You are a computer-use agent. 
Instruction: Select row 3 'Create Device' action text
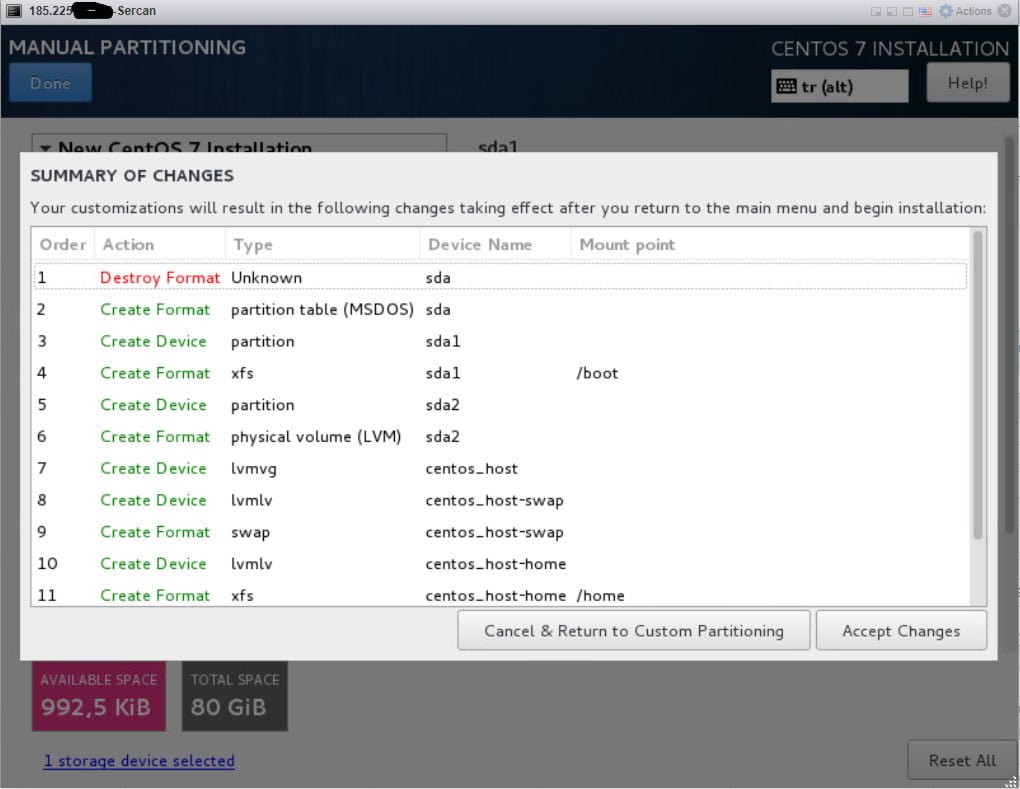(154, 341)
